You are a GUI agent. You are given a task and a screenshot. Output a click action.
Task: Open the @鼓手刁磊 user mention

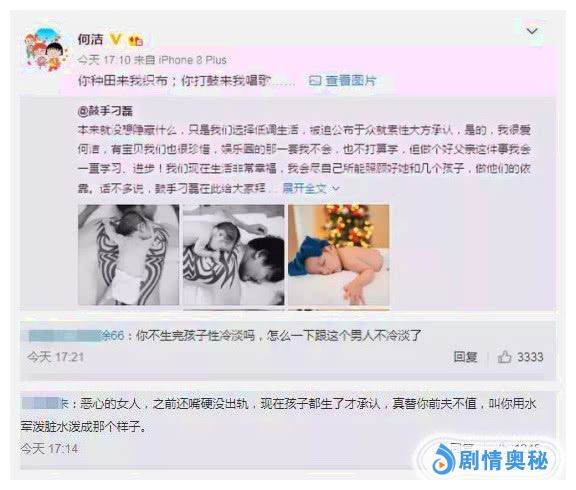105,111
